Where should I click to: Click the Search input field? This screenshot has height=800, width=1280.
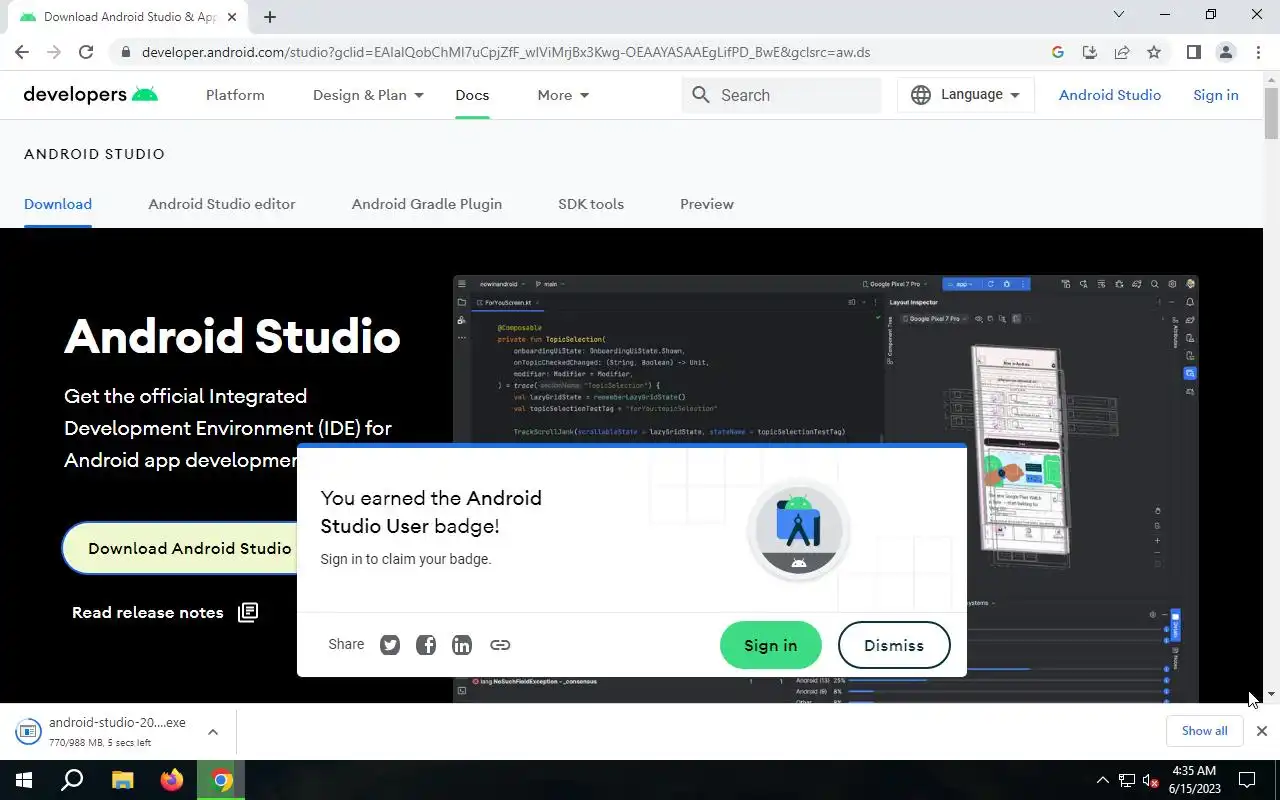point(781,95)
